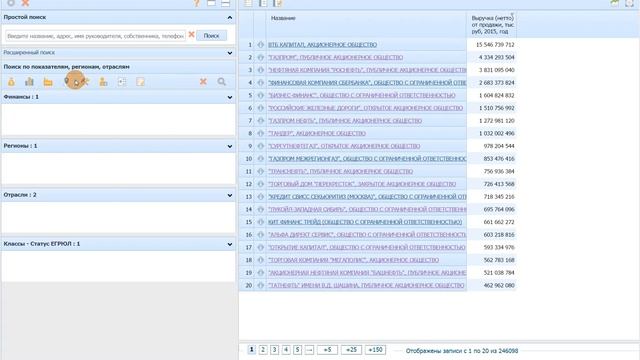Toggle the Регионы : 1 section chevron
The image size is (640, 360).
coord(230,146)
